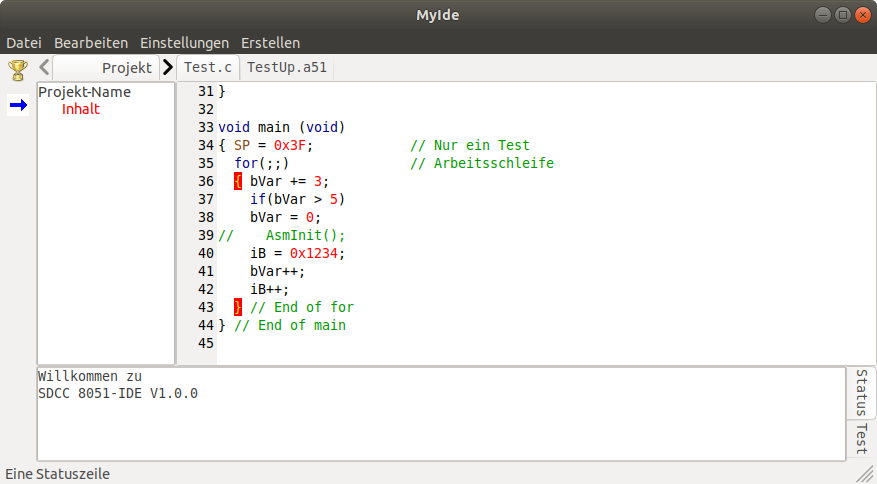Click the trophy icon in the toolbar

[18, 70]
